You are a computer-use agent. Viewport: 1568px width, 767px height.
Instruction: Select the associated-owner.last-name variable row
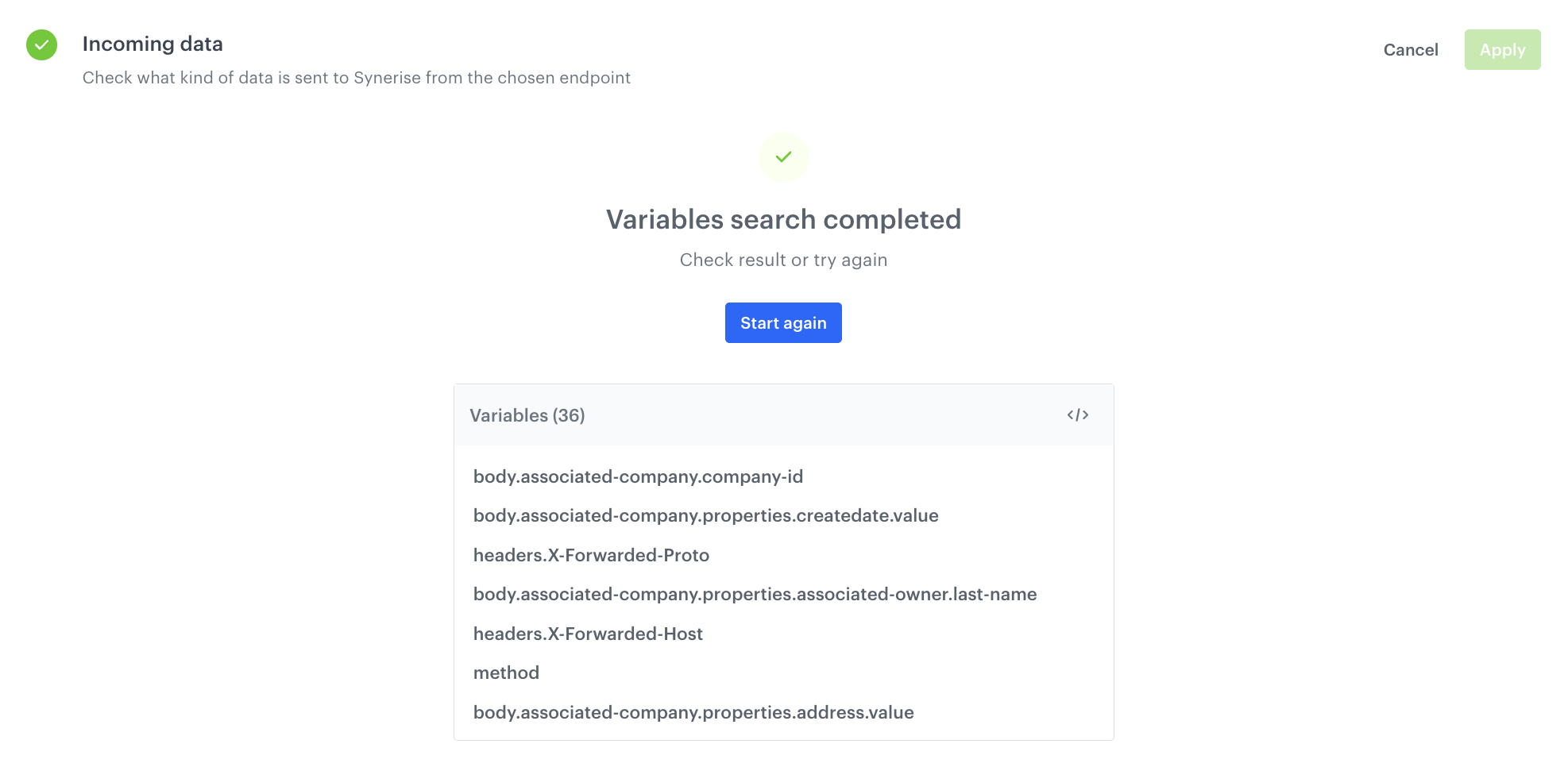[x=755, y=593]
